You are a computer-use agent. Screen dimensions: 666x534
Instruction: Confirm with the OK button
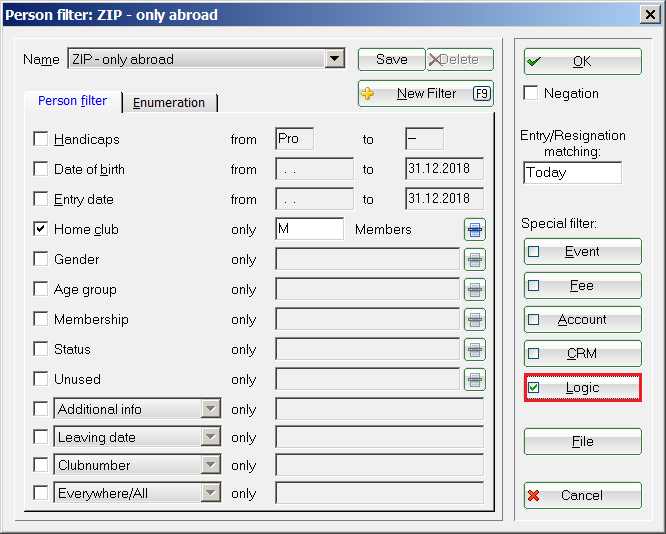click(x=582, y=62)
